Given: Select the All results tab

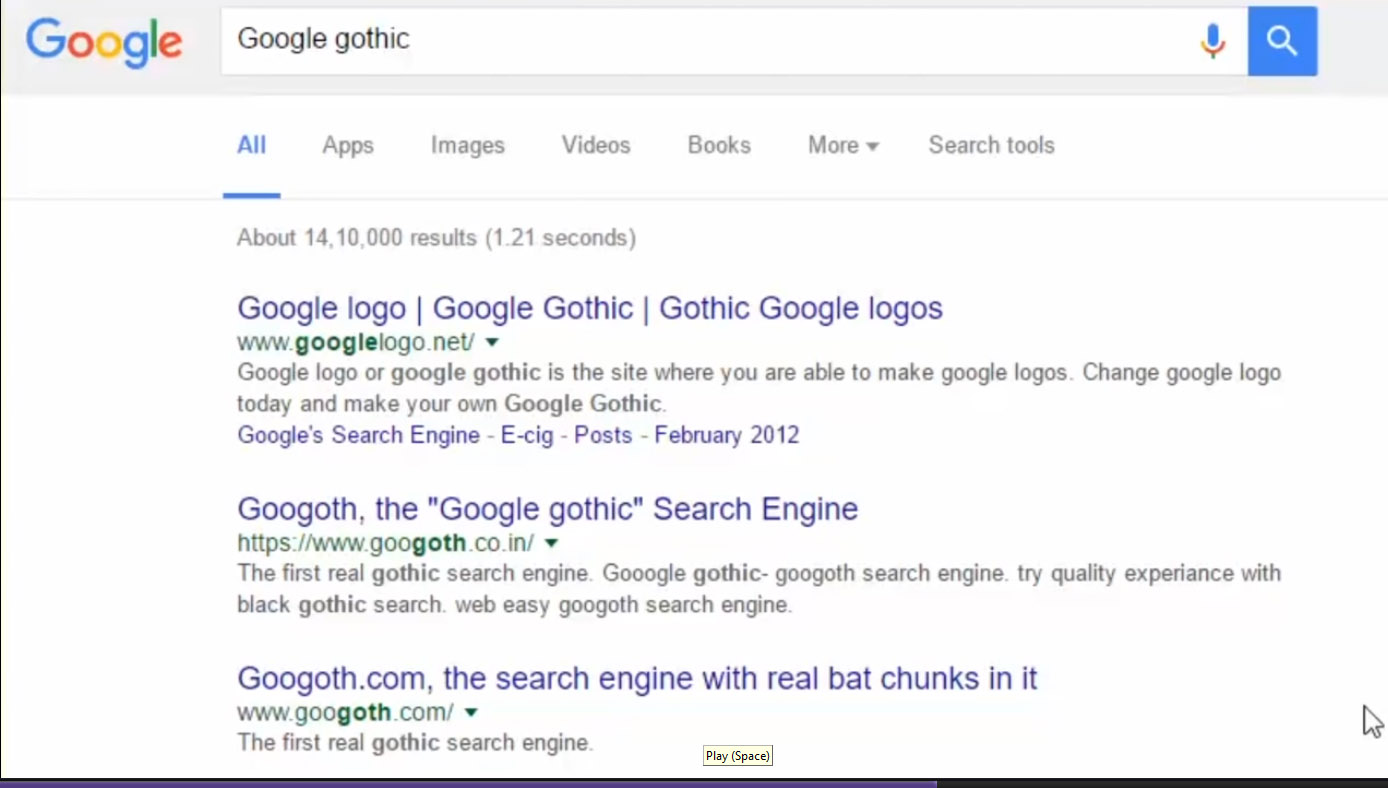Looking at the screenshot, I should pyautogui.click(x=251, y=146).
